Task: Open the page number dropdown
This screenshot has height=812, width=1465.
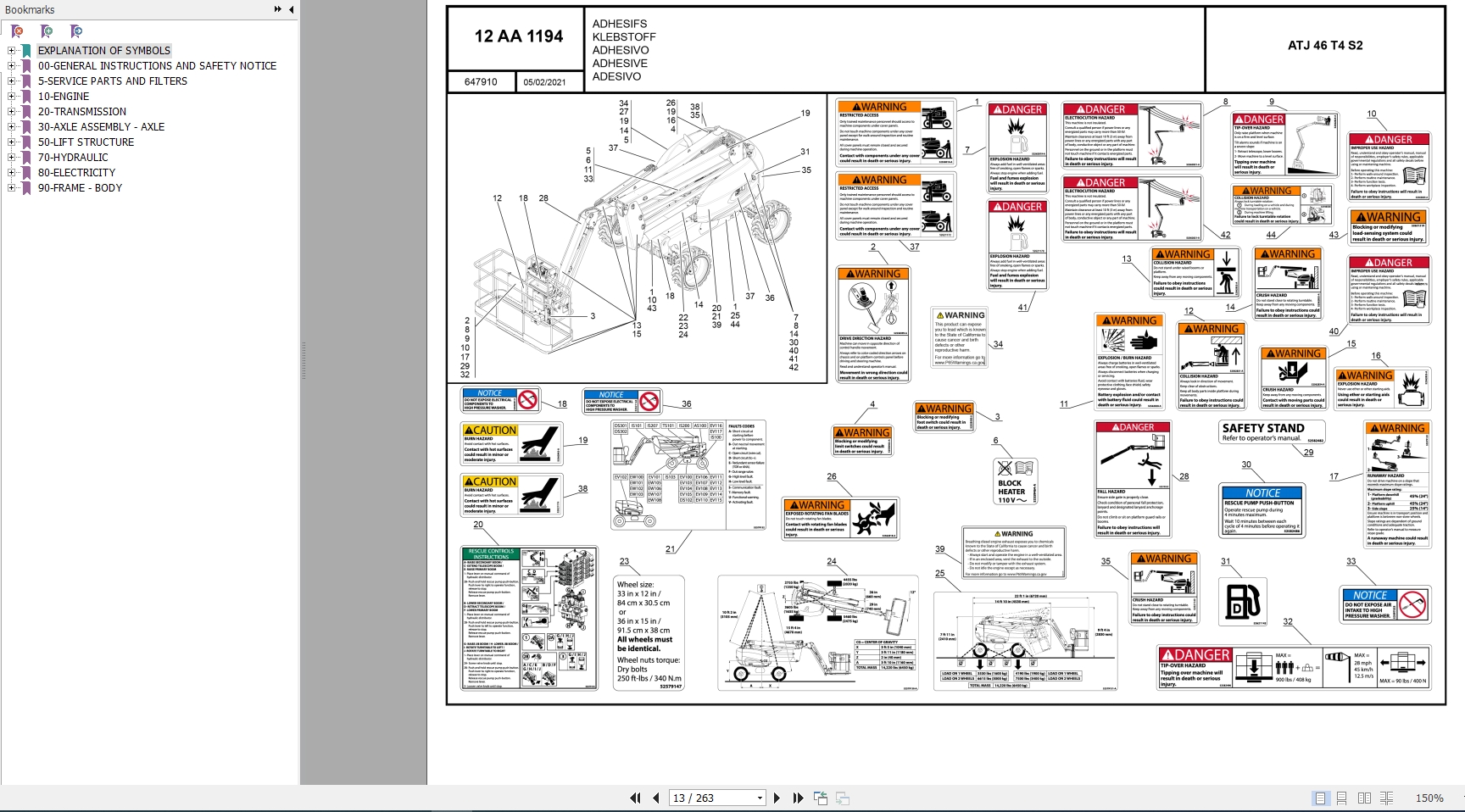Action: [760, 798]
